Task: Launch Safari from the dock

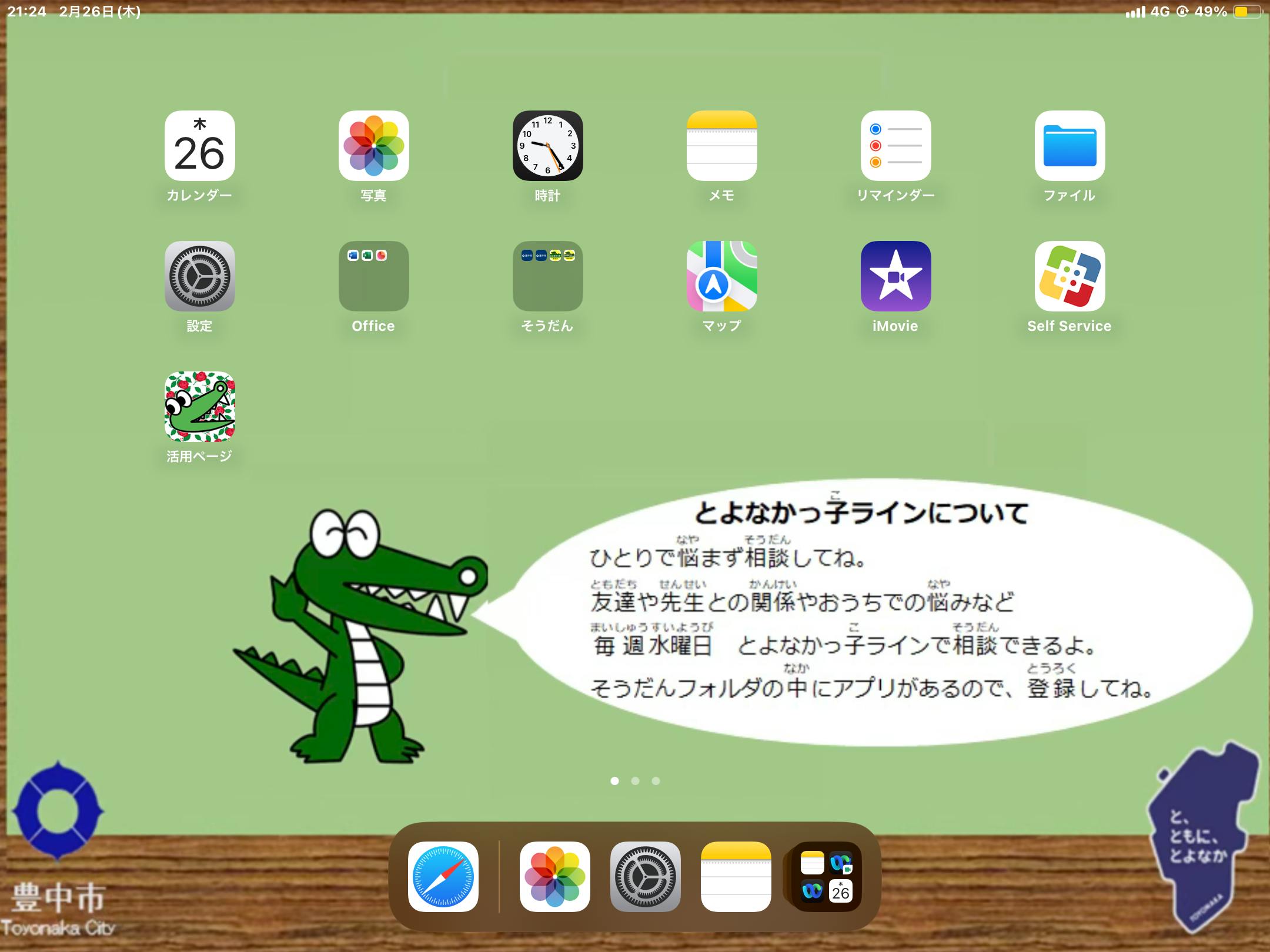Action: coord(443,877)
